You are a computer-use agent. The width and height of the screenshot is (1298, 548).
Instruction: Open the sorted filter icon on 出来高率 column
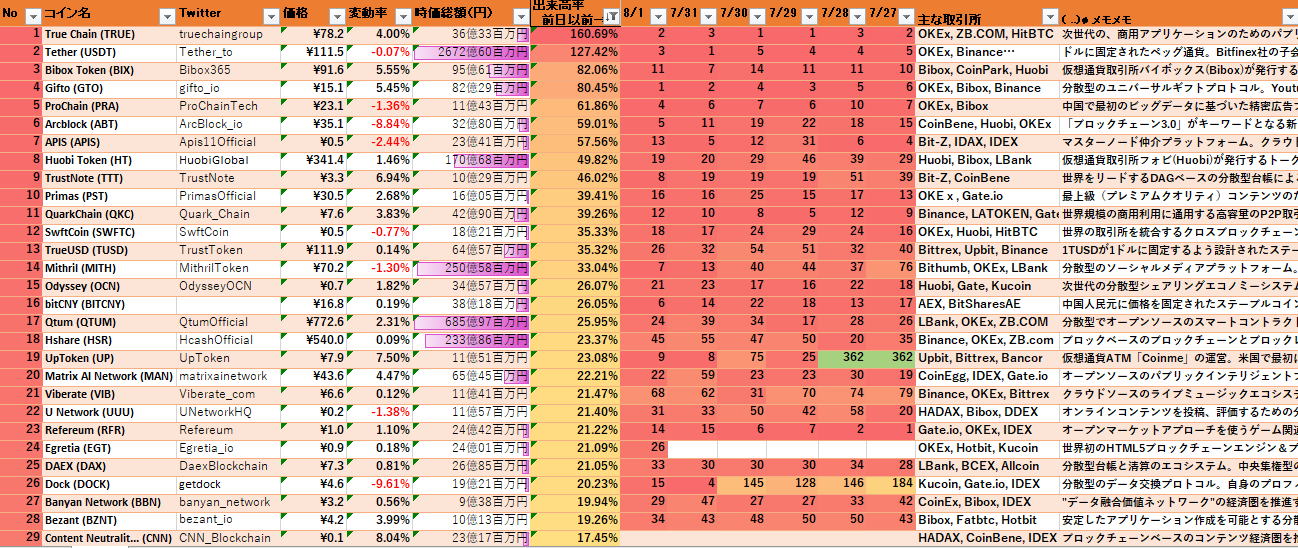610,17
